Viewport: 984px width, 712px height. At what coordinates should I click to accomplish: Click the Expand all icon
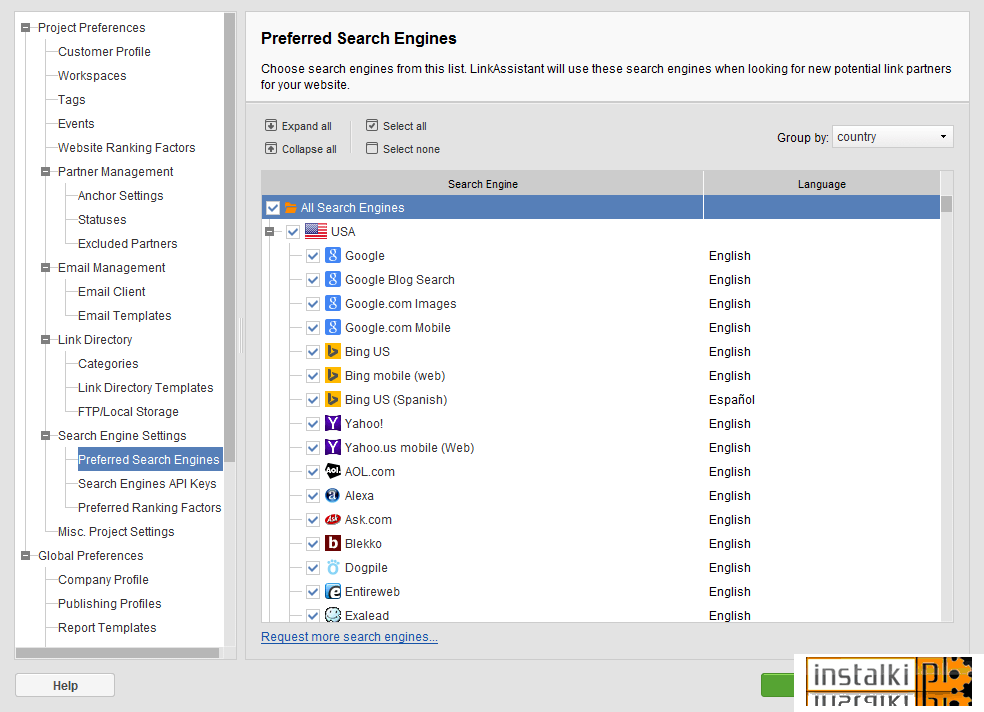click(271, 125)
